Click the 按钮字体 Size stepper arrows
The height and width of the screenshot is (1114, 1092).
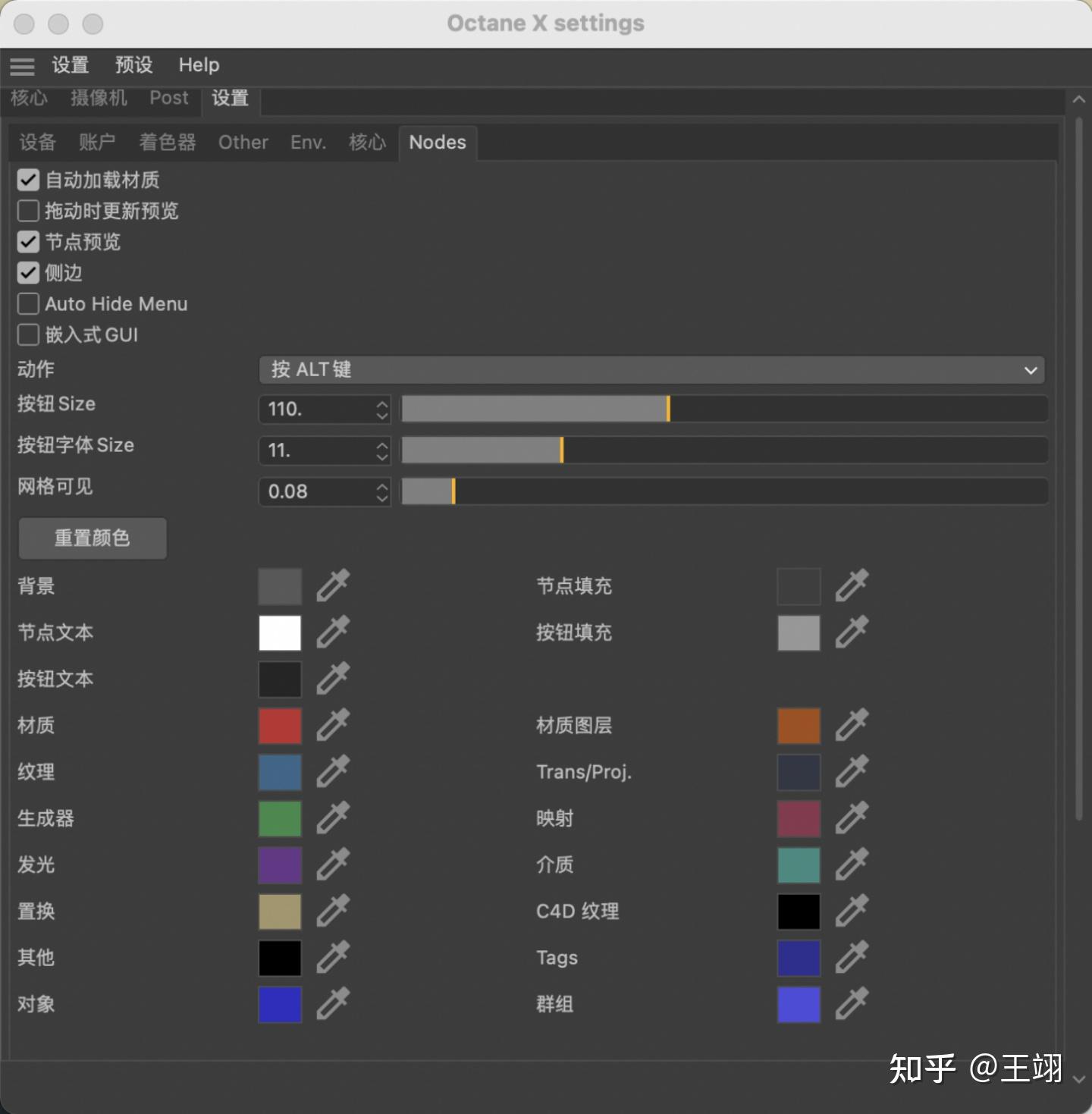pyautogui.click(x=381, y=451)
